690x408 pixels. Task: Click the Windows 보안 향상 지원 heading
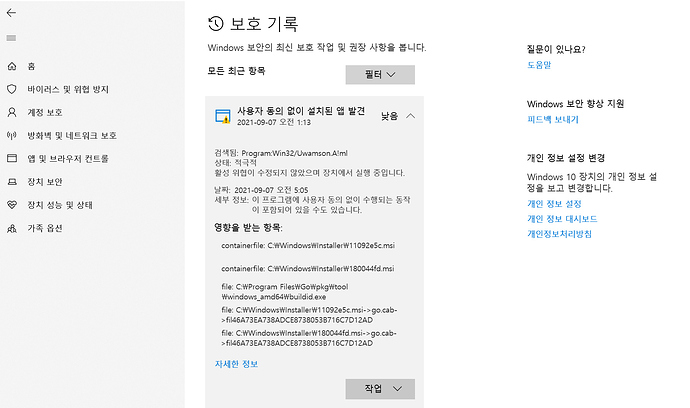pos(576,104)
